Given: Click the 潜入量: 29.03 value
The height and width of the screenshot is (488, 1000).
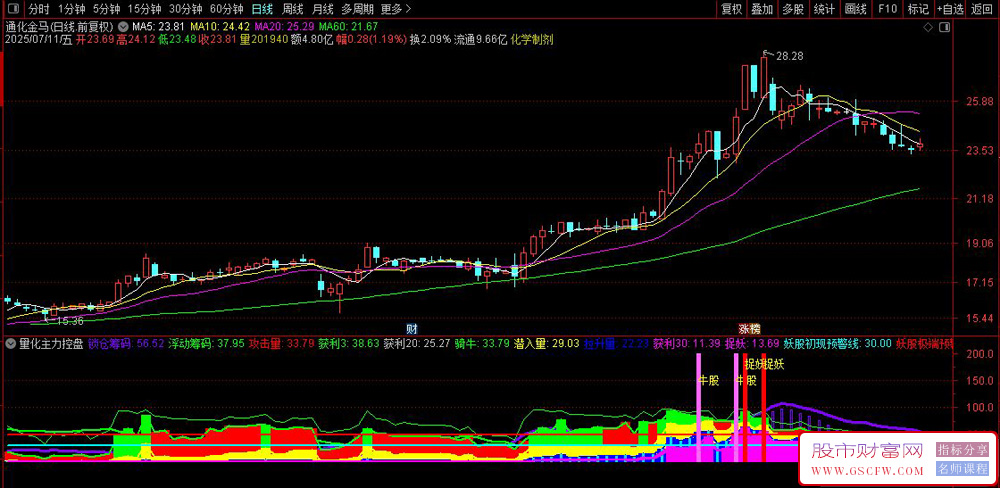Looking at the screenshot, I should coord(546,344).
